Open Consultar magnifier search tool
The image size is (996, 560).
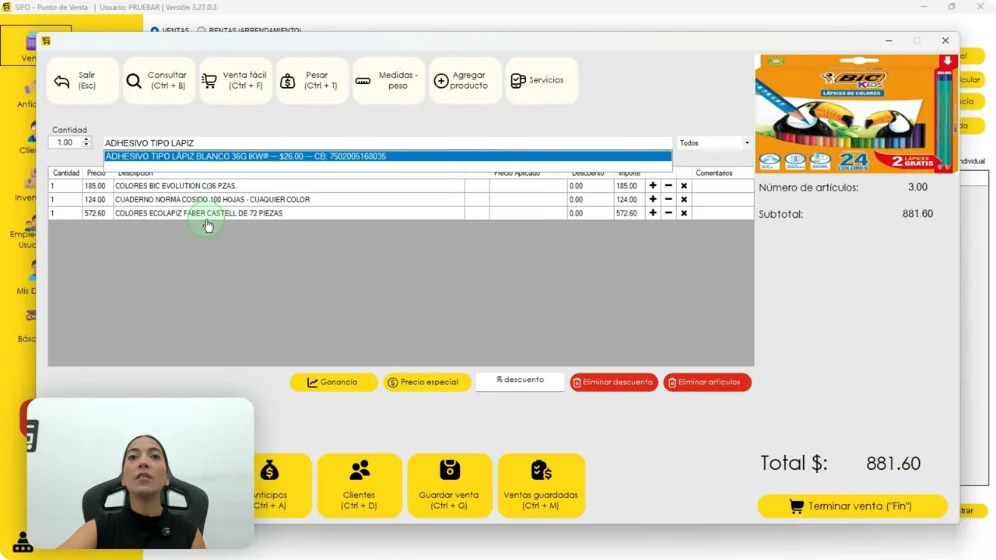159,81
